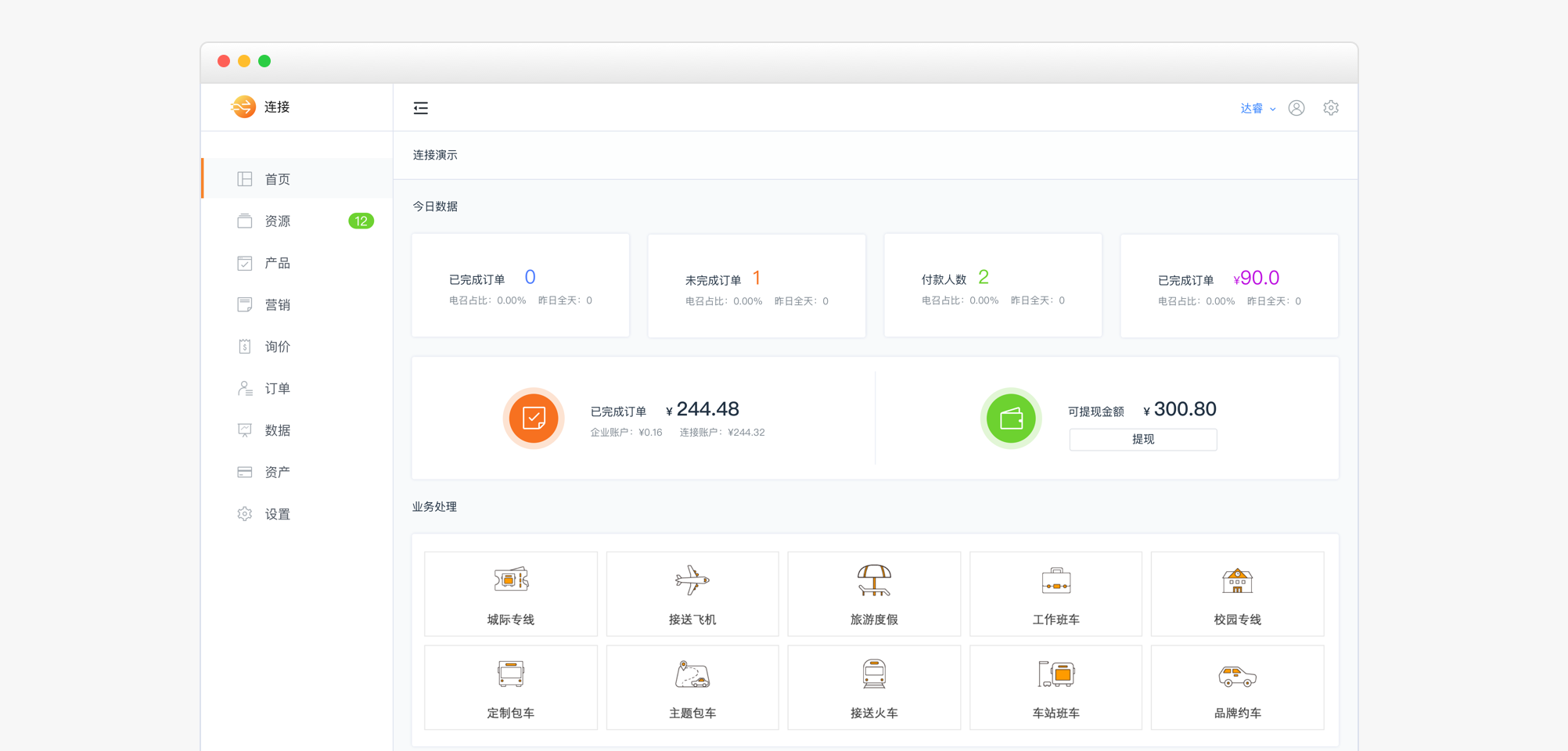Click the 未完成订单 statistics card

coord(757,286)
